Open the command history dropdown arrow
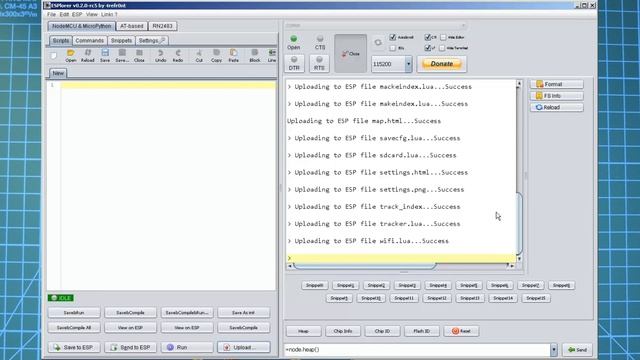The width and height of the screenshot is (640, 360). point(554,350)
